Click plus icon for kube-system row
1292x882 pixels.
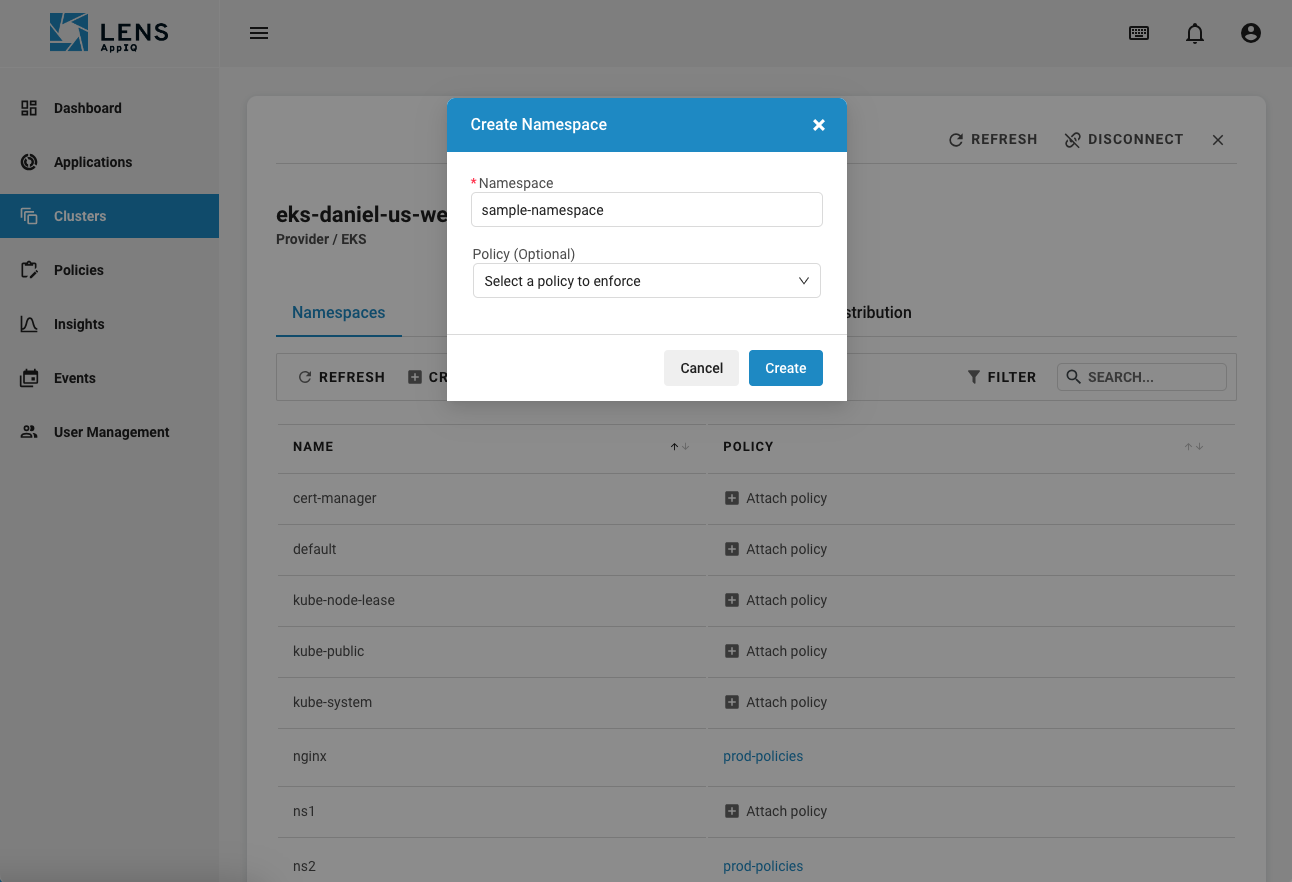[731, 702]
